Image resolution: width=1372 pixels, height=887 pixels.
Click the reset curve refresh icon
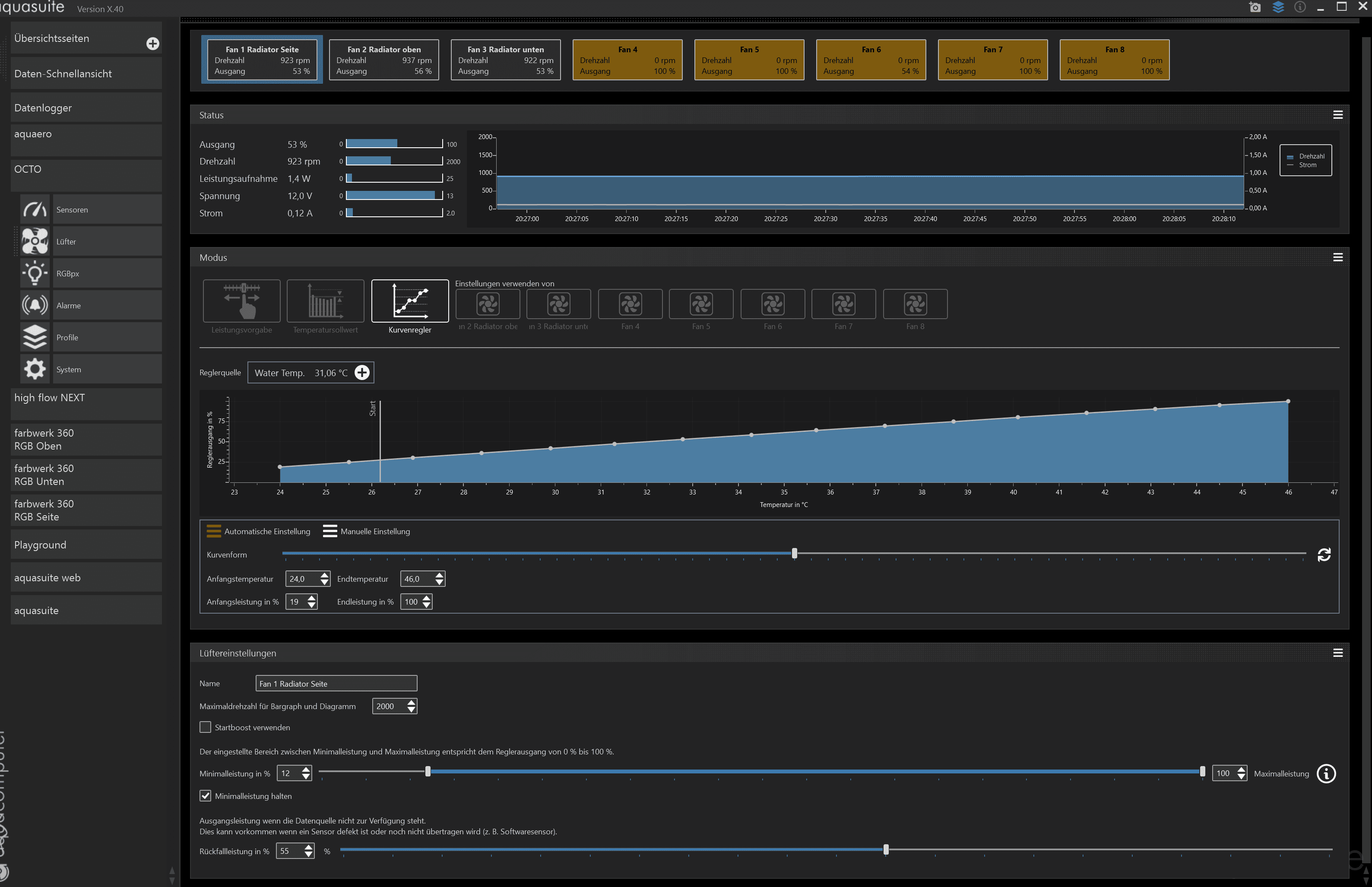click(x=1324, y=554)
